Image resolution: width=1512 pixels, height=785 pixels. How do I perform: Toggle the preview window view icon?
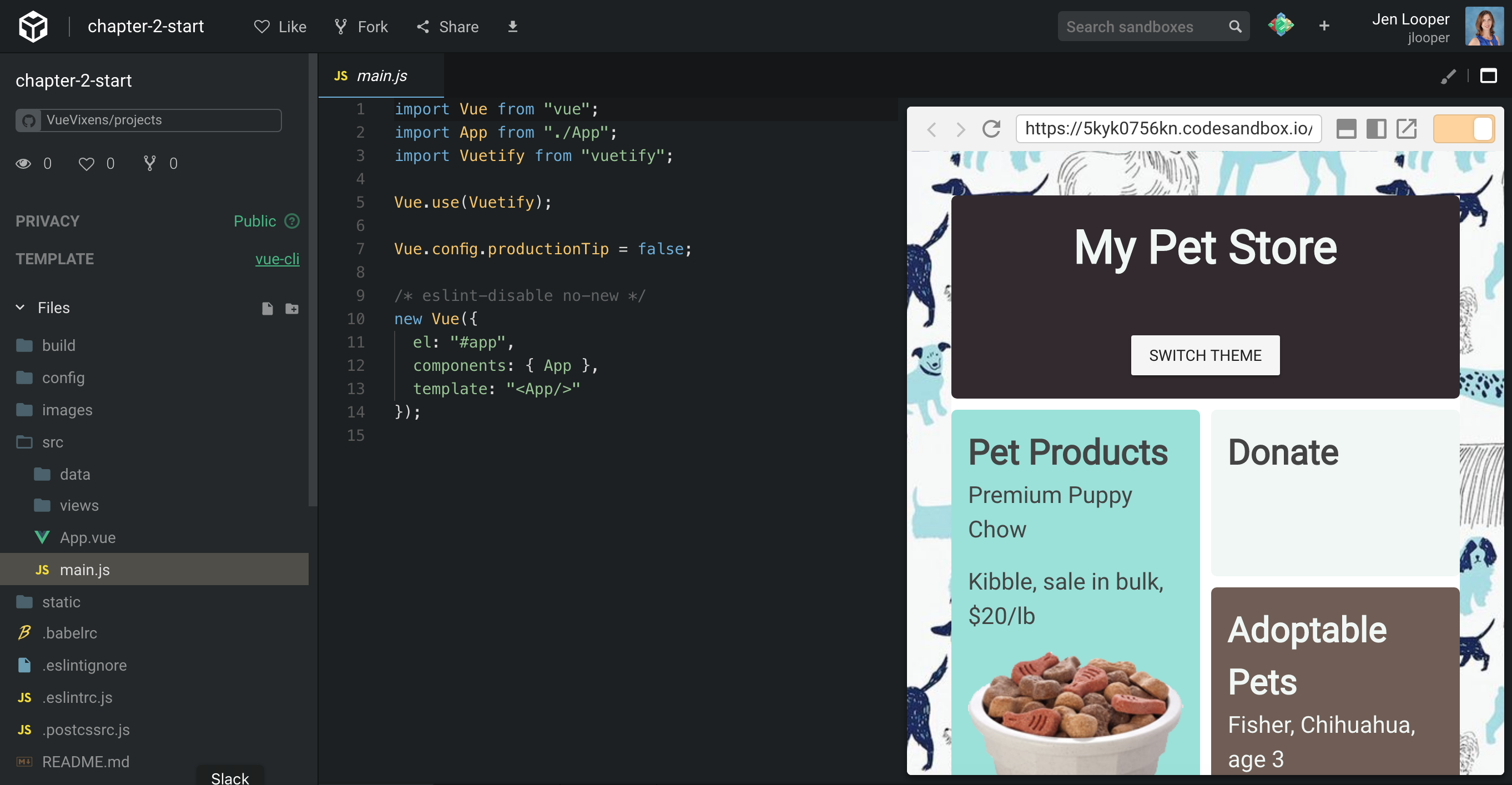(1488, 76)
